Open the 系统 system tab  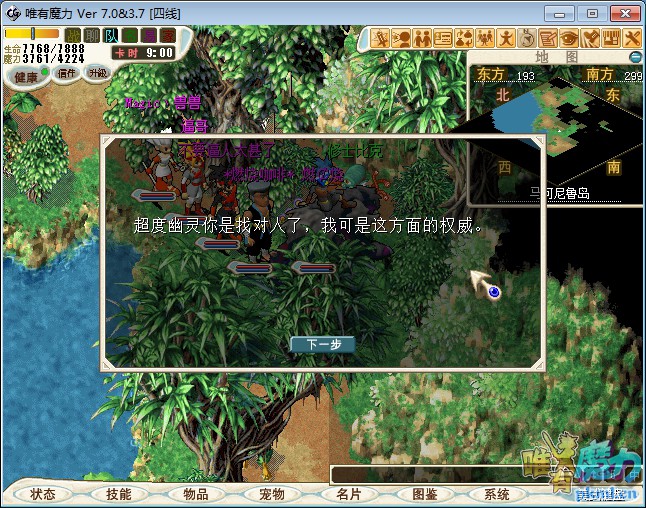[x=497, y=494]
